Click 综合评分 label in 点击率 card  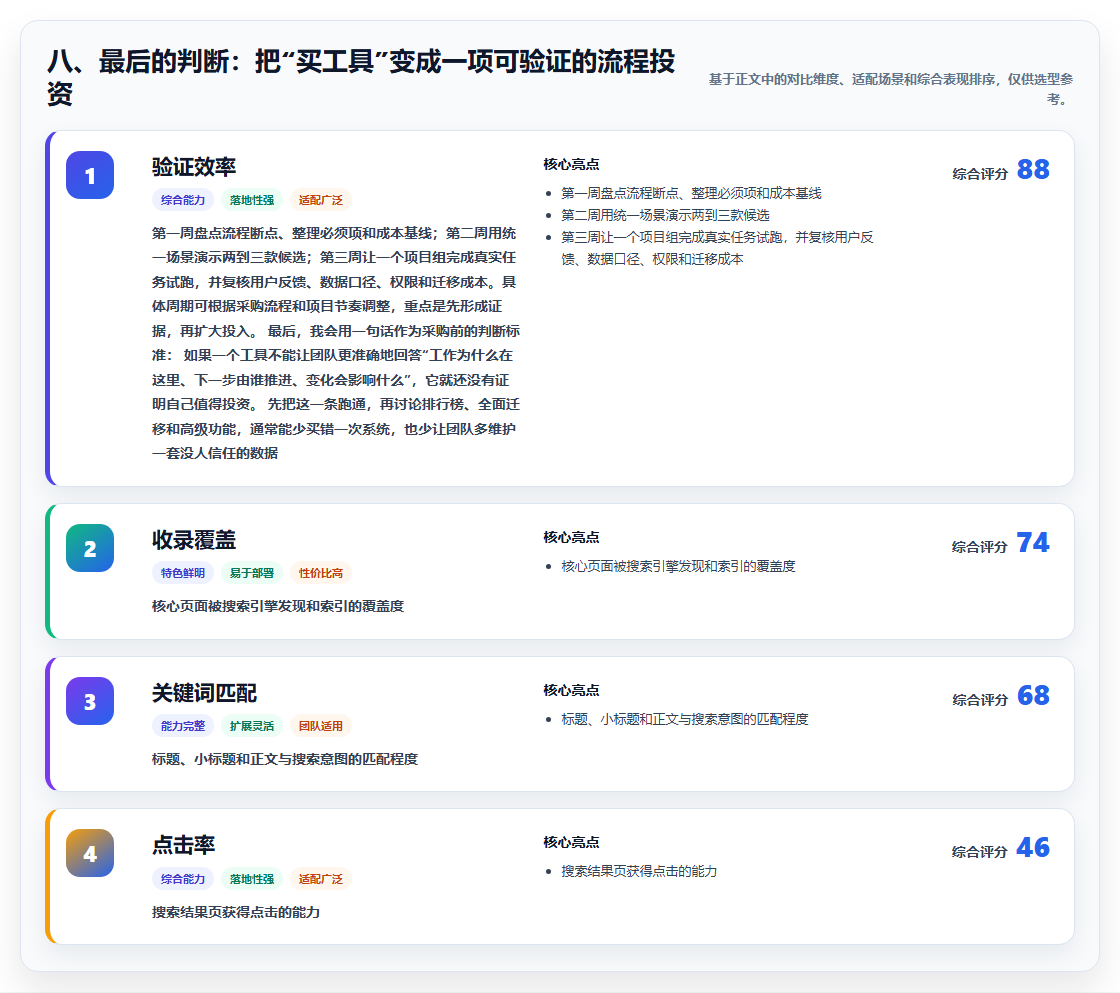click(x=980, y=852)
